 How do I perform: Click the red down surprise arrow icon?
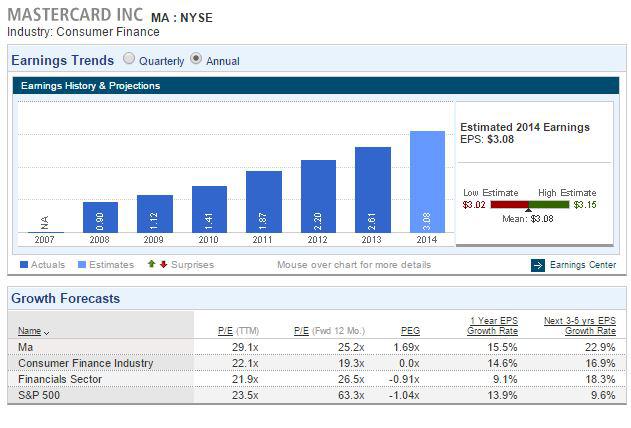coord(163,264)
